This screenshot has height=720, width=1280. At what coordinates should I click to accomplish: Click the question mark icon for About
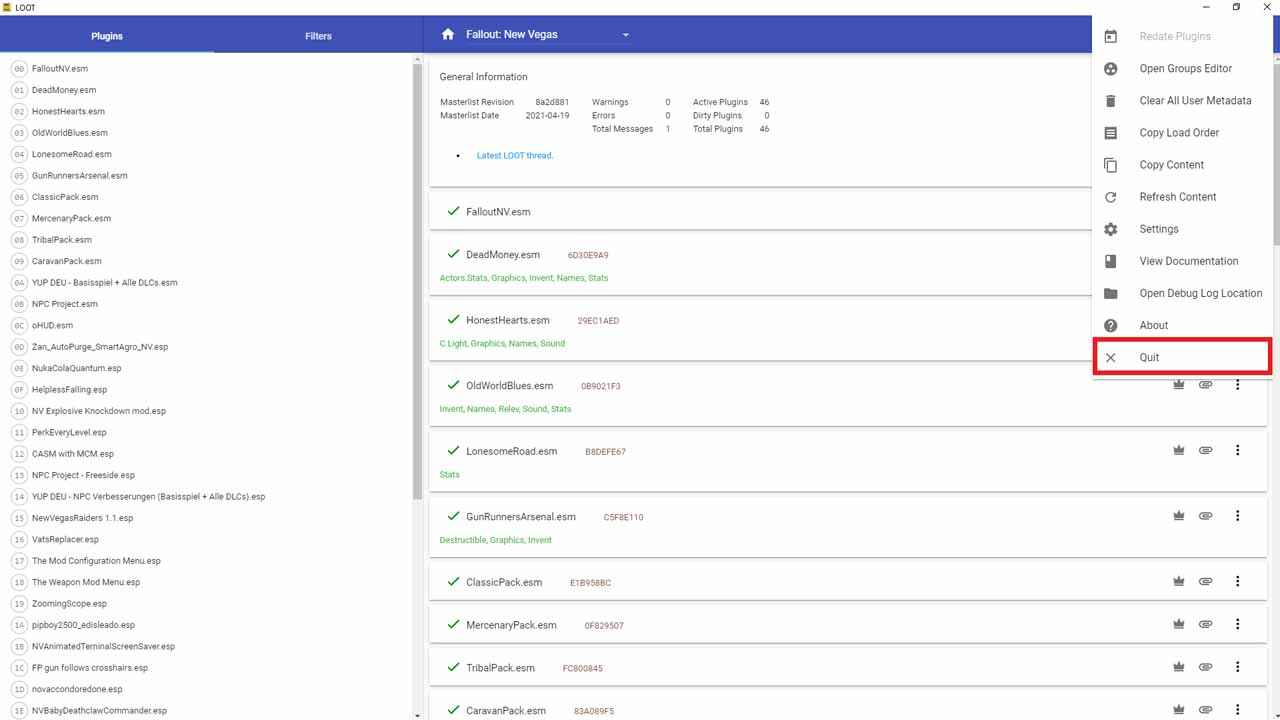click(x=1110, y=325)
